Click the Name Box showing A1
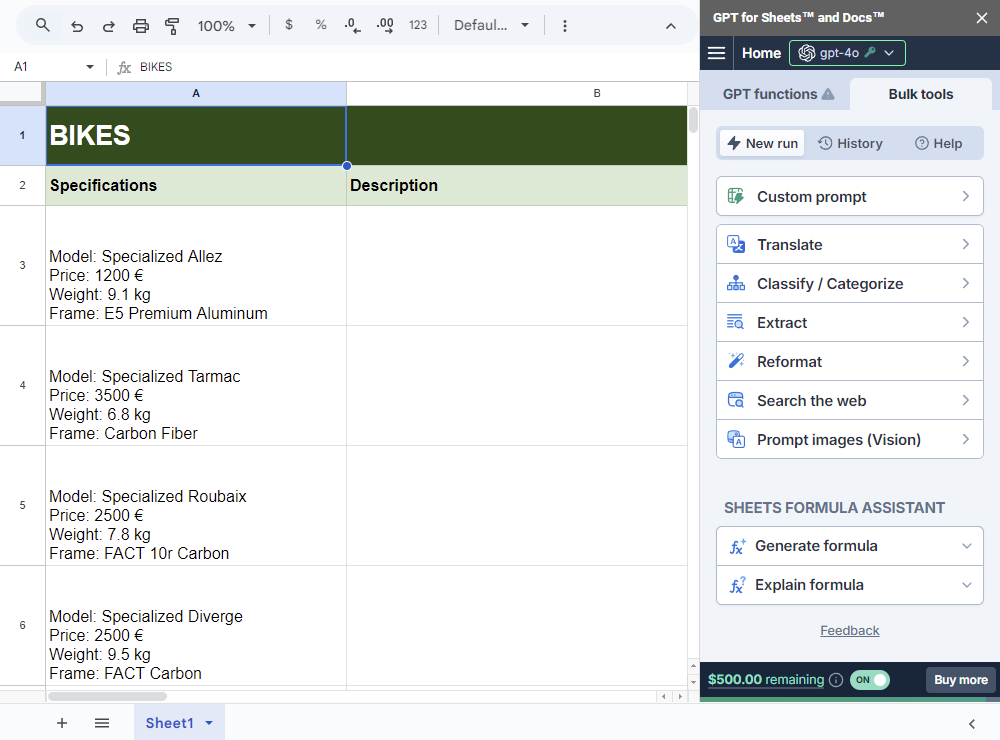This screenshot has width=1000, height=740. (48, 67)
